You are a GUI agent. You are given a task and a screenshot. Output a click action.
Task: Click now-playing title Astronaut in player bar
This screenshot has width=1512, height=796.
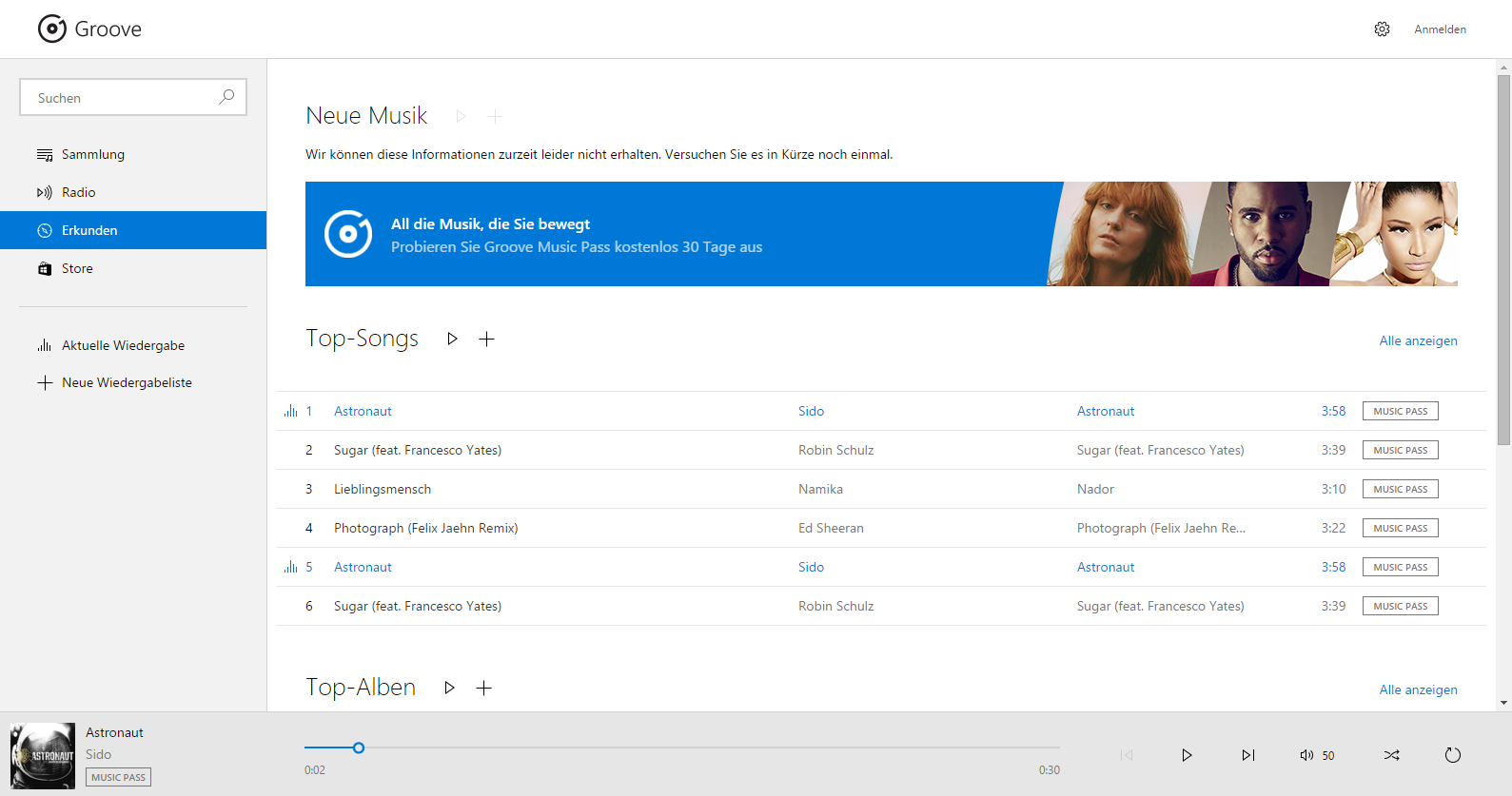tap(114, 732)
